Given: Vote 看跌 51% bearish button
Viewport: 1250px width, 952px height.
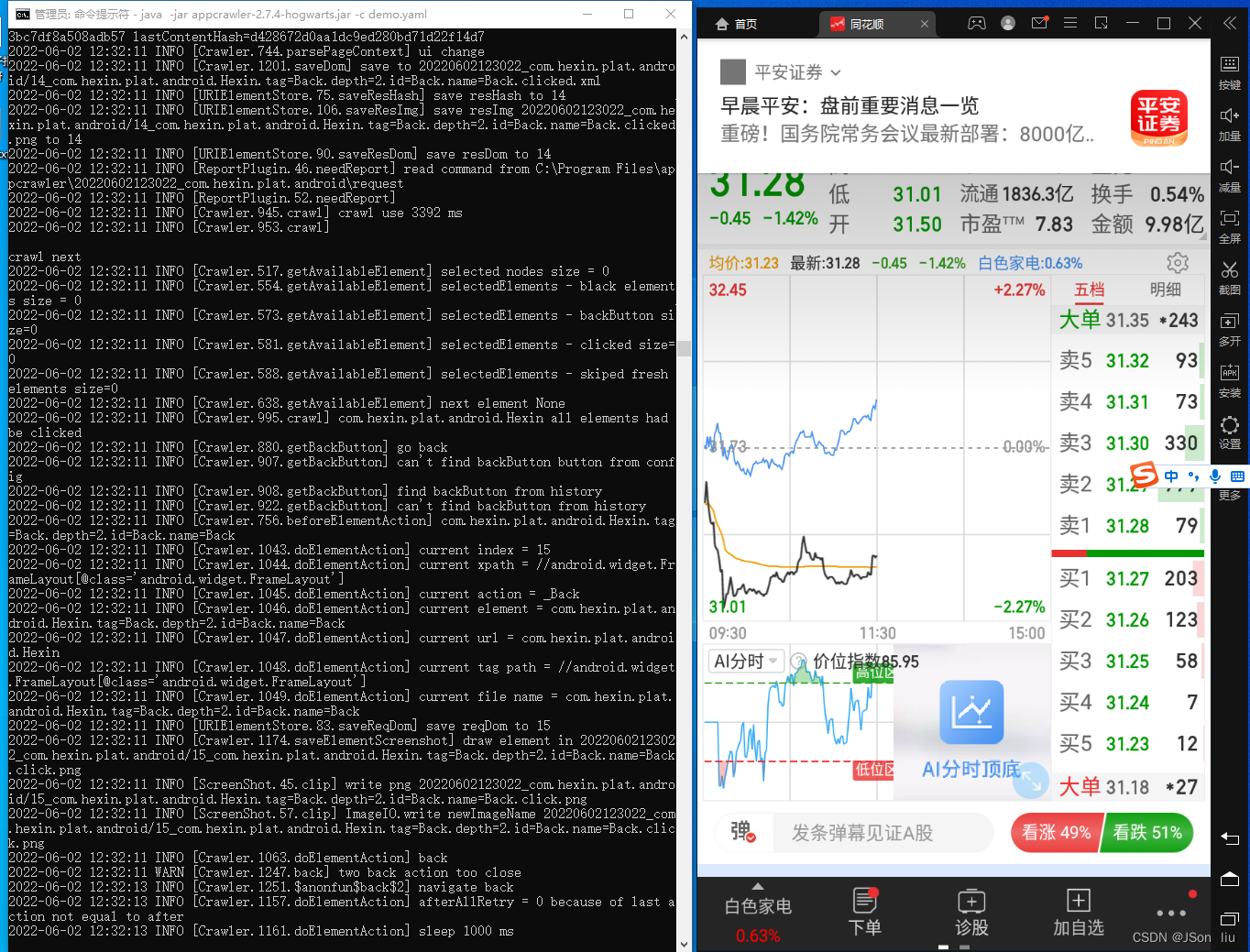Looking at the screenshot, I should tap(1147, 832).
